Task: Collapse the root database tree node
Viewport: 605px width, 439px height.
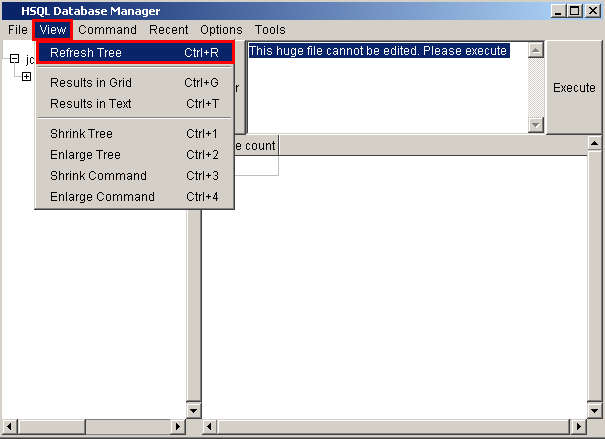Action: pos(14,59)
